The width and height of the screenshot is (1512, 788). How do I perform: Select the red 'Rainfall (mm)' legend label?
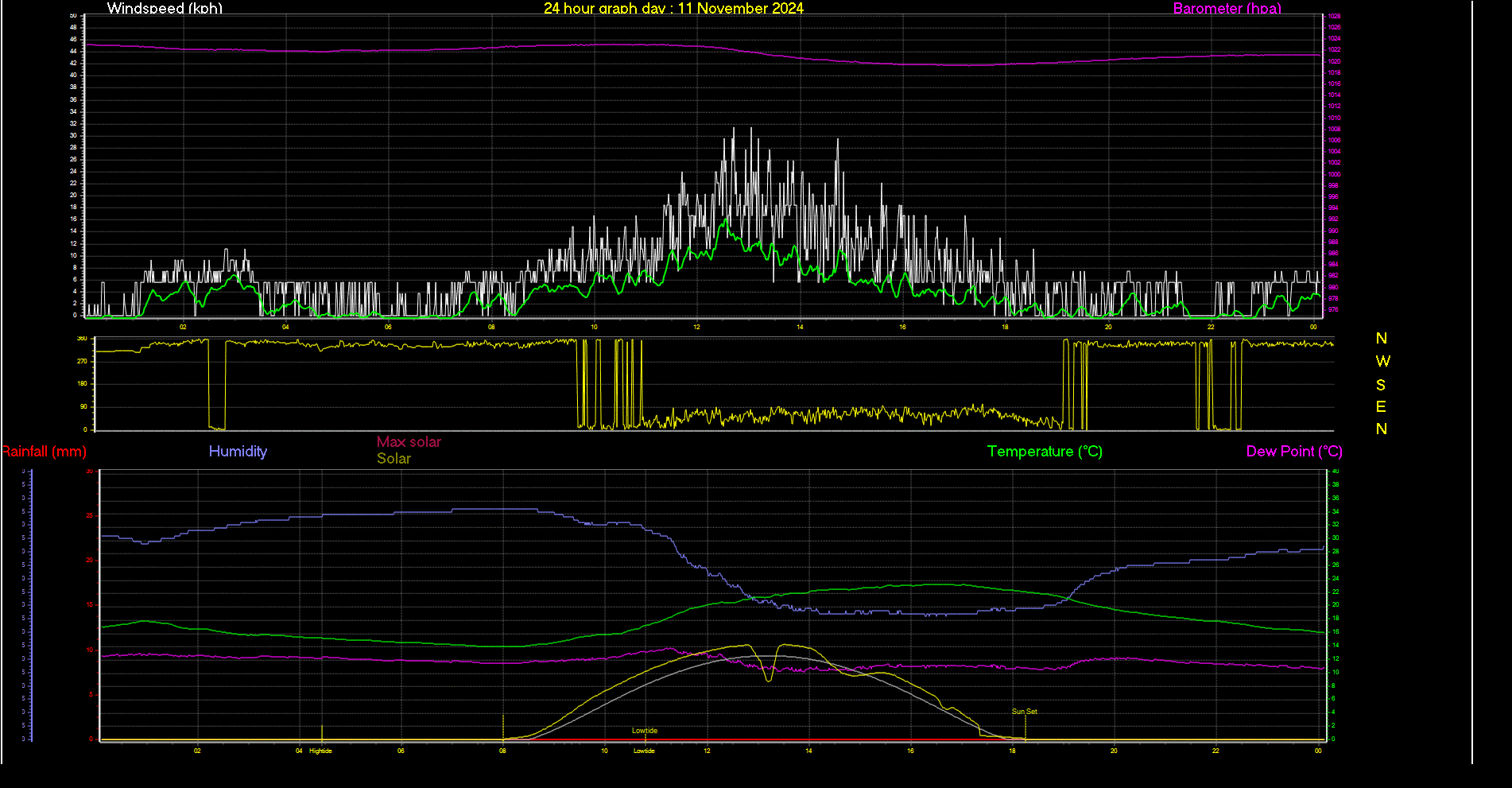[x=44, y=452]
